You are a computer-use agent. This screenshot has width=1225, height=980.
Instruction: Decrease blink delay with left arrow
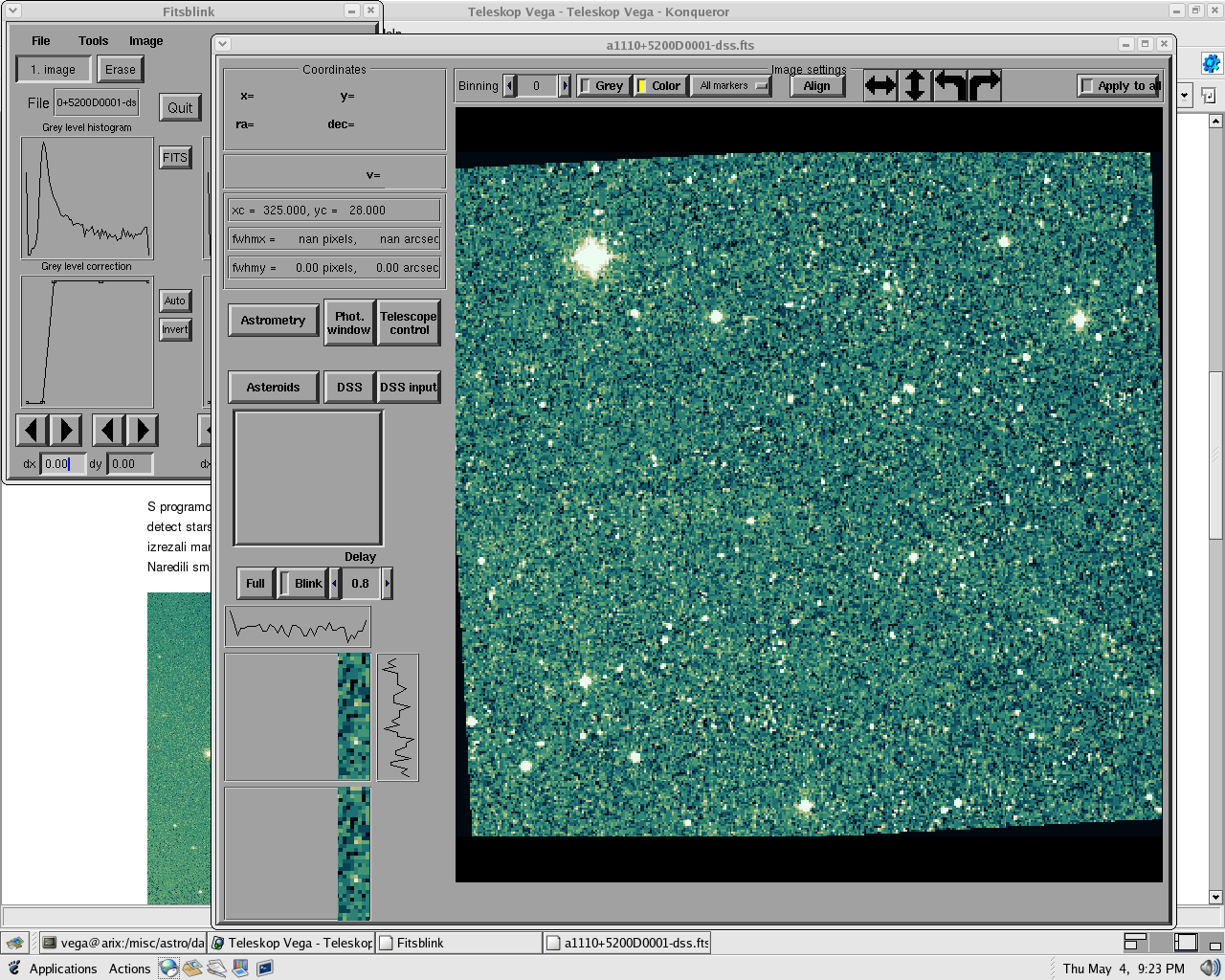(334, 583)
